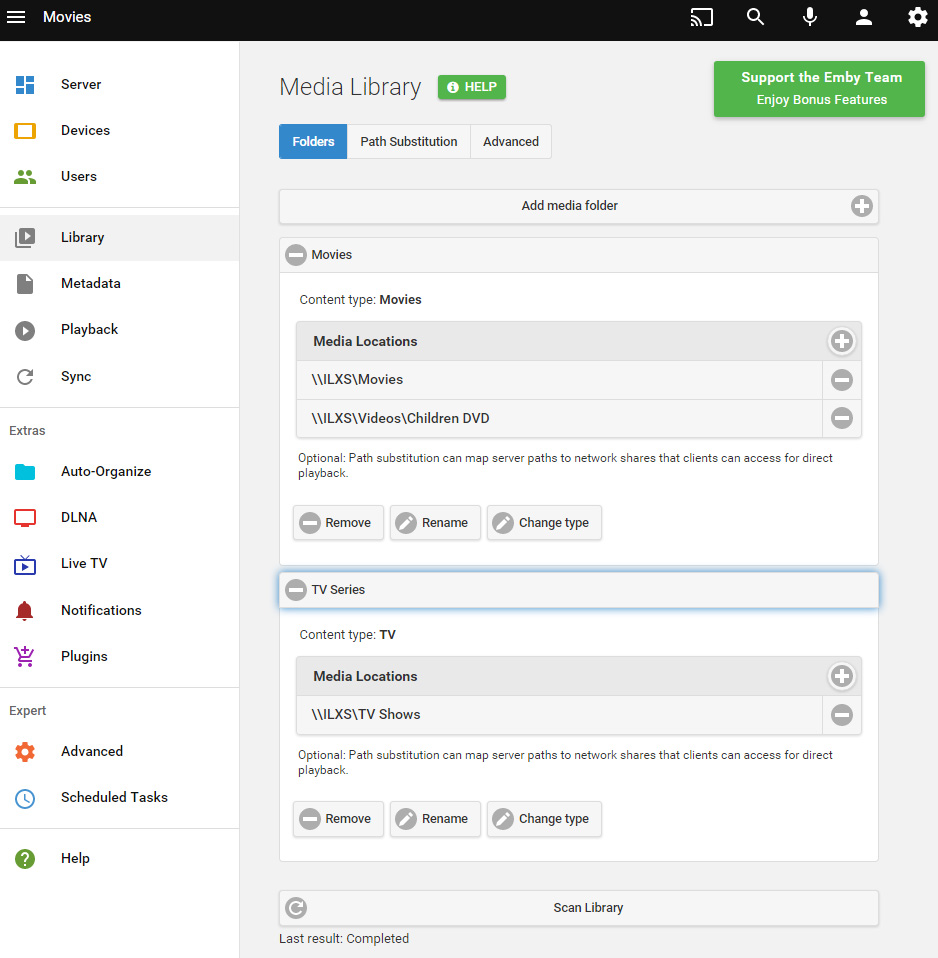The width and height of the screenshot is (938, 958).
Task: Collapse the TV Series library section
Action: tap(296, 590)
